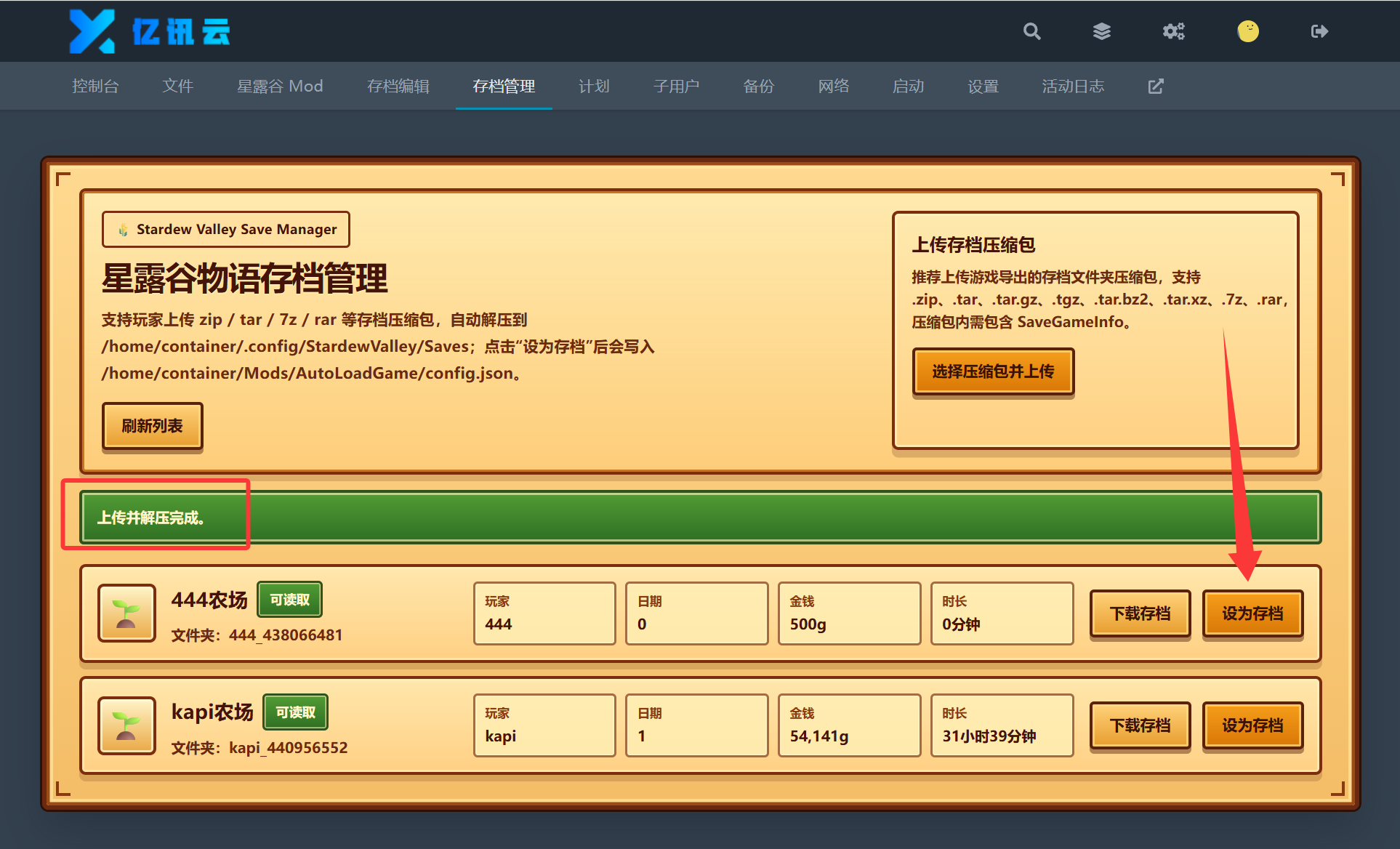Click the 日期 0 field of 444农场
This screenshot has height=849, width=1400.
[696, 613]
